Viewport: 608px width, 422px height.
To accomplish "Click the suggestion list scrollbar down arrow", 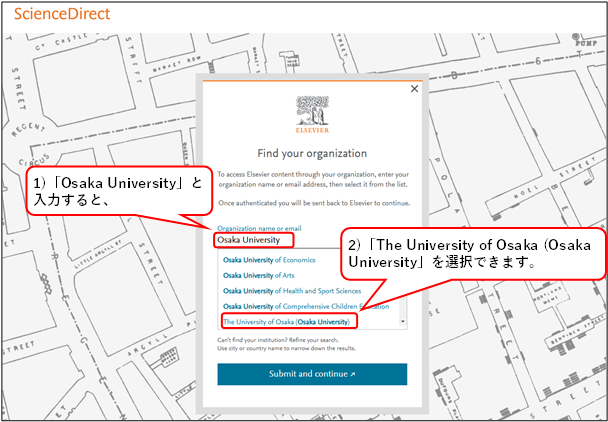I will tap(402, 323).
